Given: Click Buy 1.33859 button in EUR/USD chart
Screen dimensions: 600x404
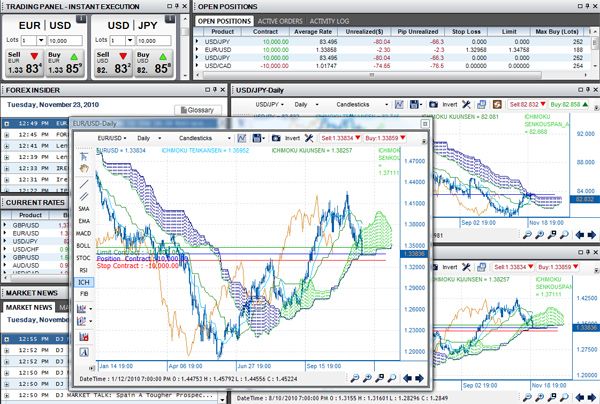Looking at the screenshot, I should coord(385,138).
